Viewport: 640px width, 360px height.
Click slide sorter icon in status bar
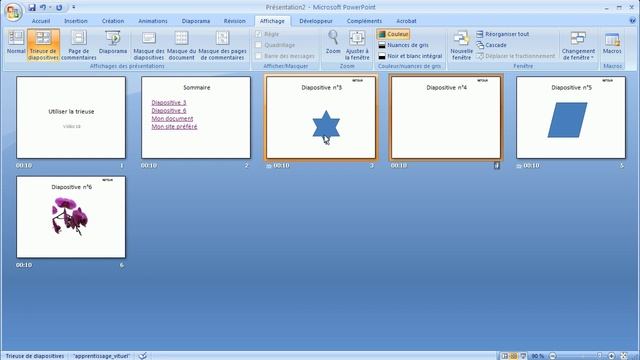coord(513,356)
